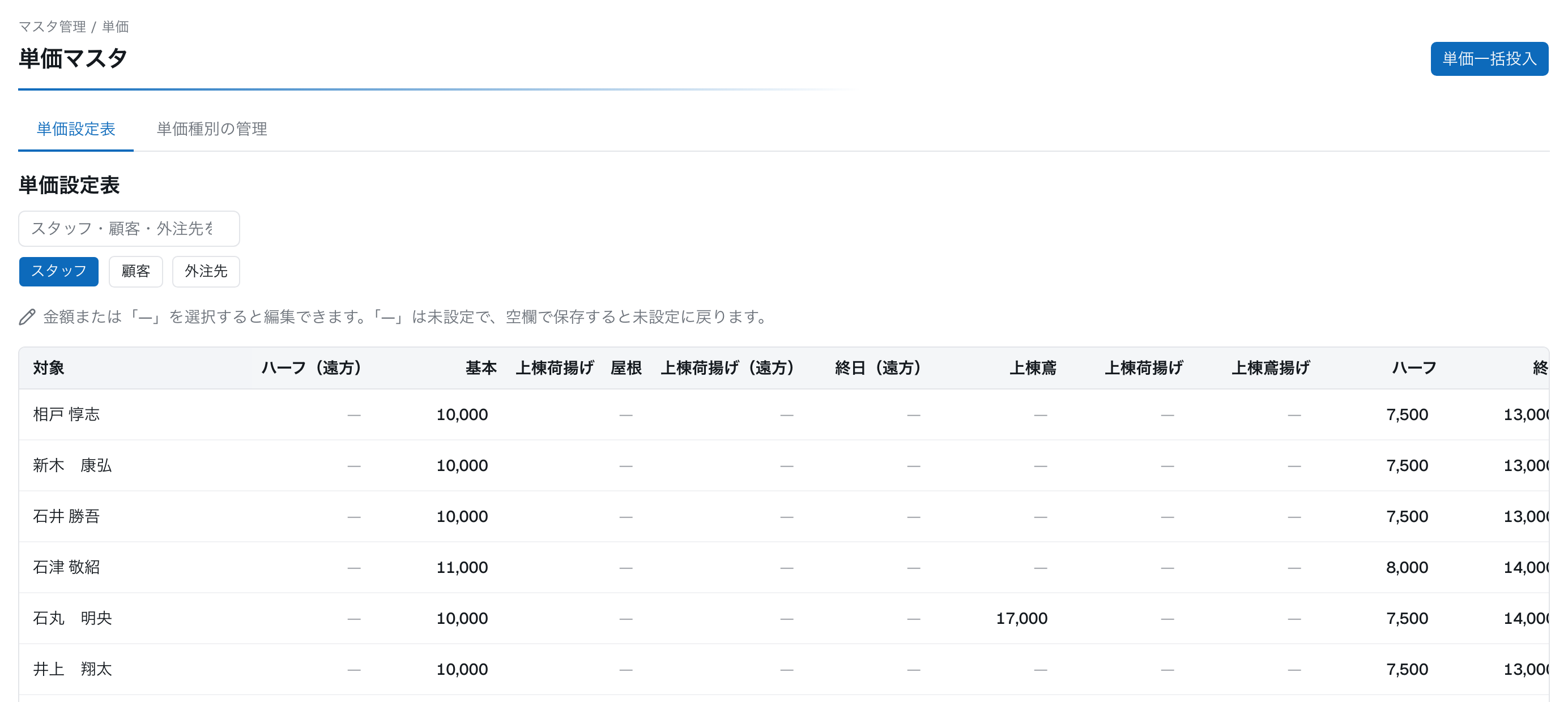Image resolution: width=1568 pixels, height=702 pixels.
Task: Click the ハーフ column header
Action: tap(1414, 368)
